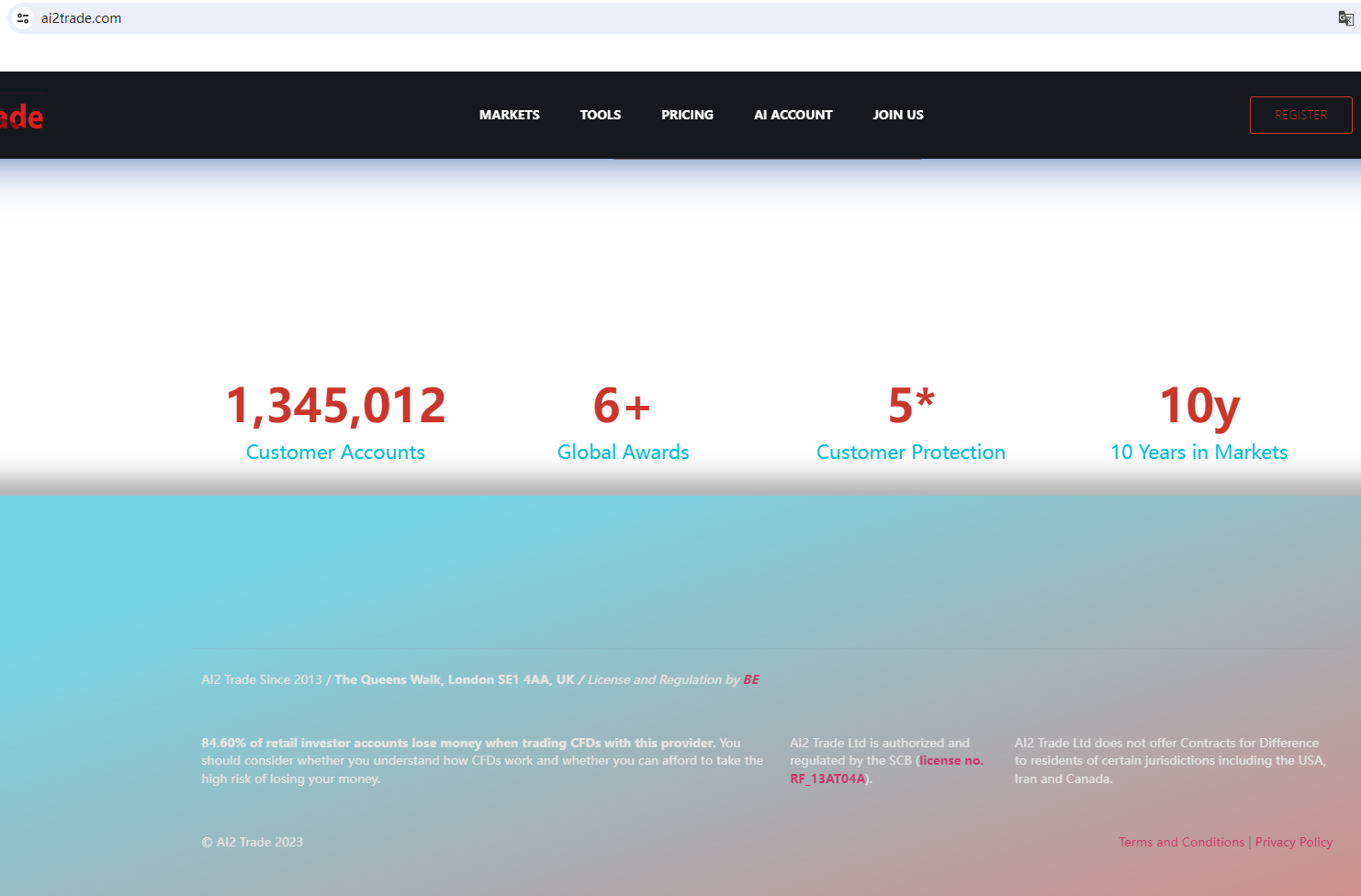Image resolution: width=1361 pixels, height=896 pixels.
Task: Click the AI2 Trade Since 2013 text
Action: coord(262,679)
